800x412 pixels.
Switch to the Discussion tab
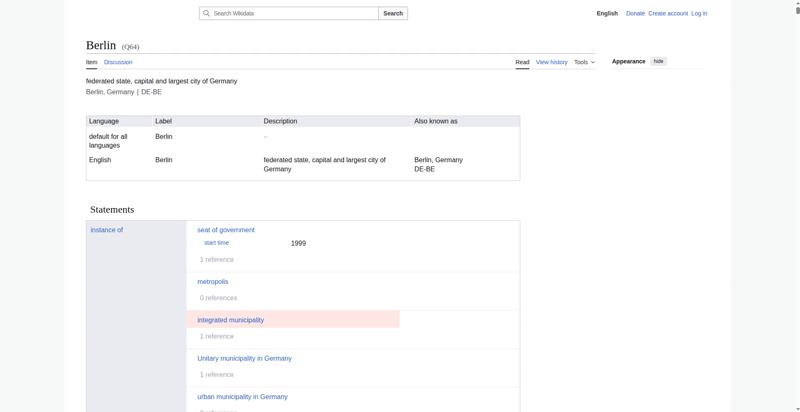tap(118, 62)
